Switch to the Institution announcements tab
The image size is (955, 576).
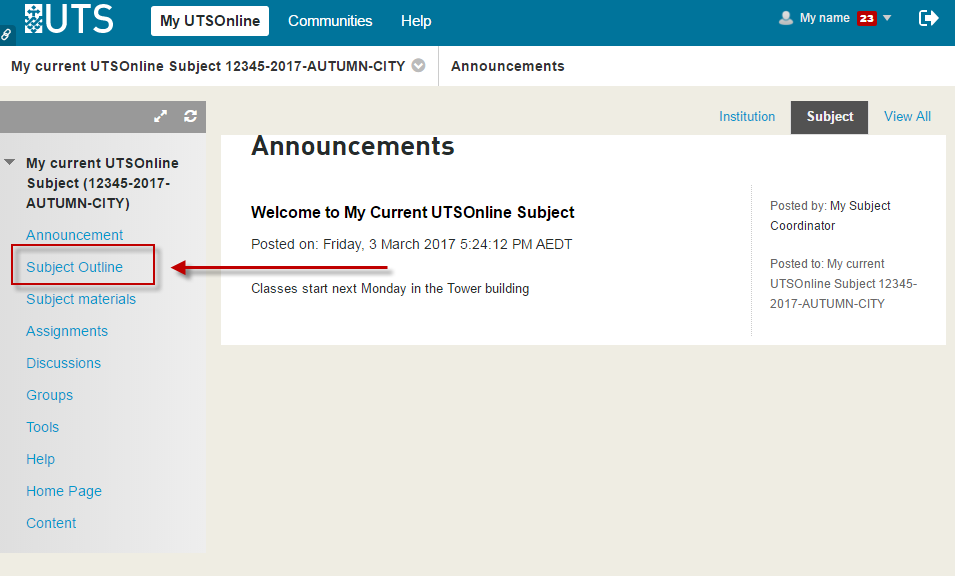pos(747,116)
